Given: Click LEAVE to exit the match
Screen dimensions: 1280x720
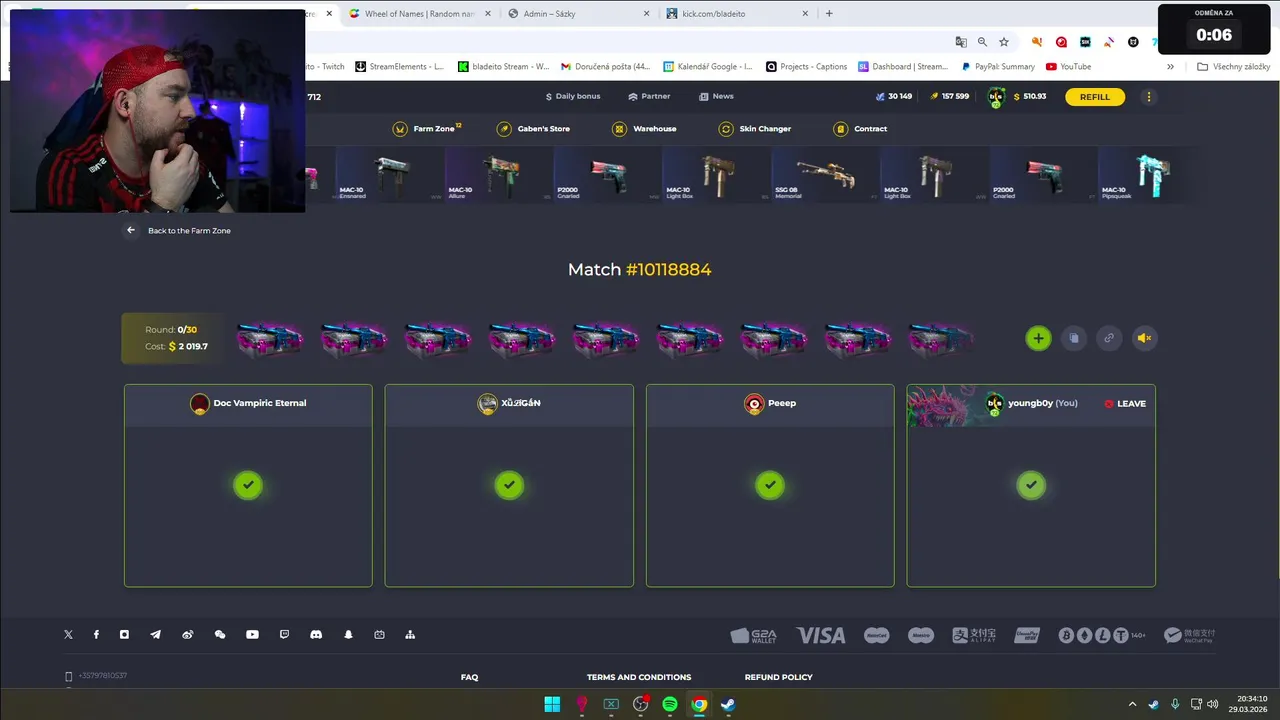Looking at the screenshot, I should coord(1125,404).
